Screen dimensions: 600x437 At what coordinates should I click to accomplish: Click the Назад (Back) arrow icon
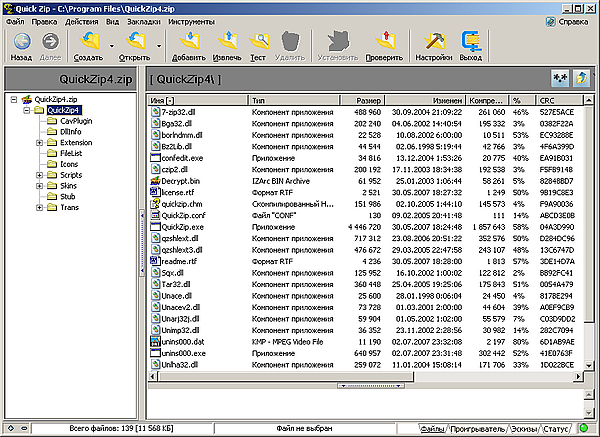21,41
